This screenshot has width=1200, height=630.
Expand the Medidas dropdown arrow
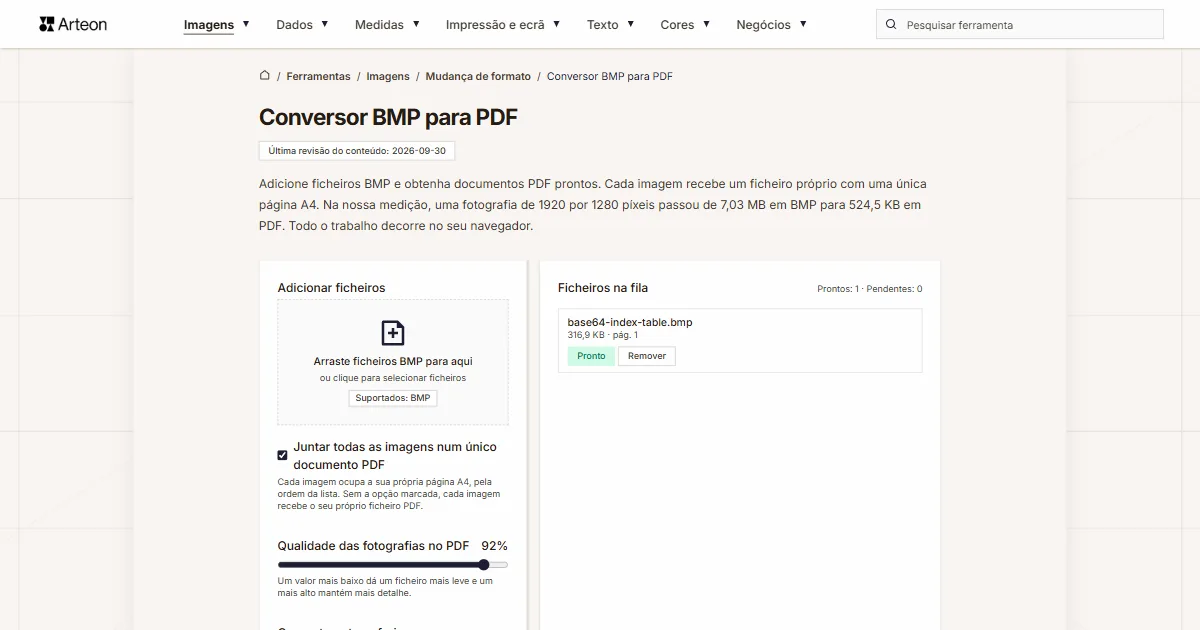pyautogui.click(x=416, y=23)
